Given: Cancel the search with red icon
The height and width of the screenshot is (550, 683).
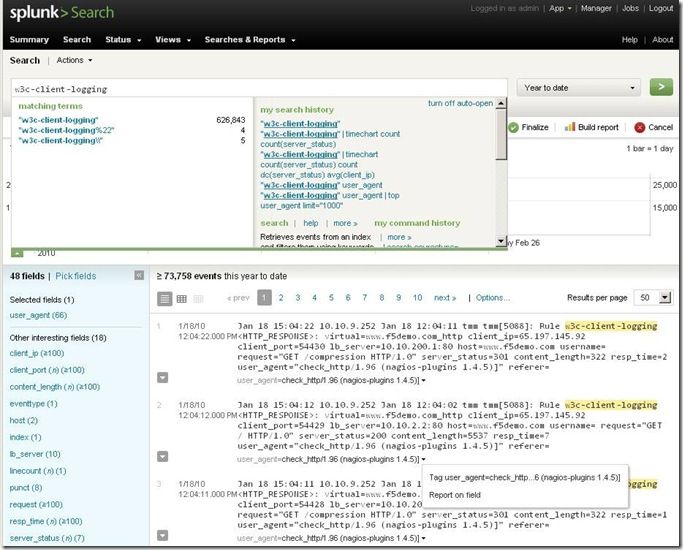Looking at the screenshot, I should point(640,127).
